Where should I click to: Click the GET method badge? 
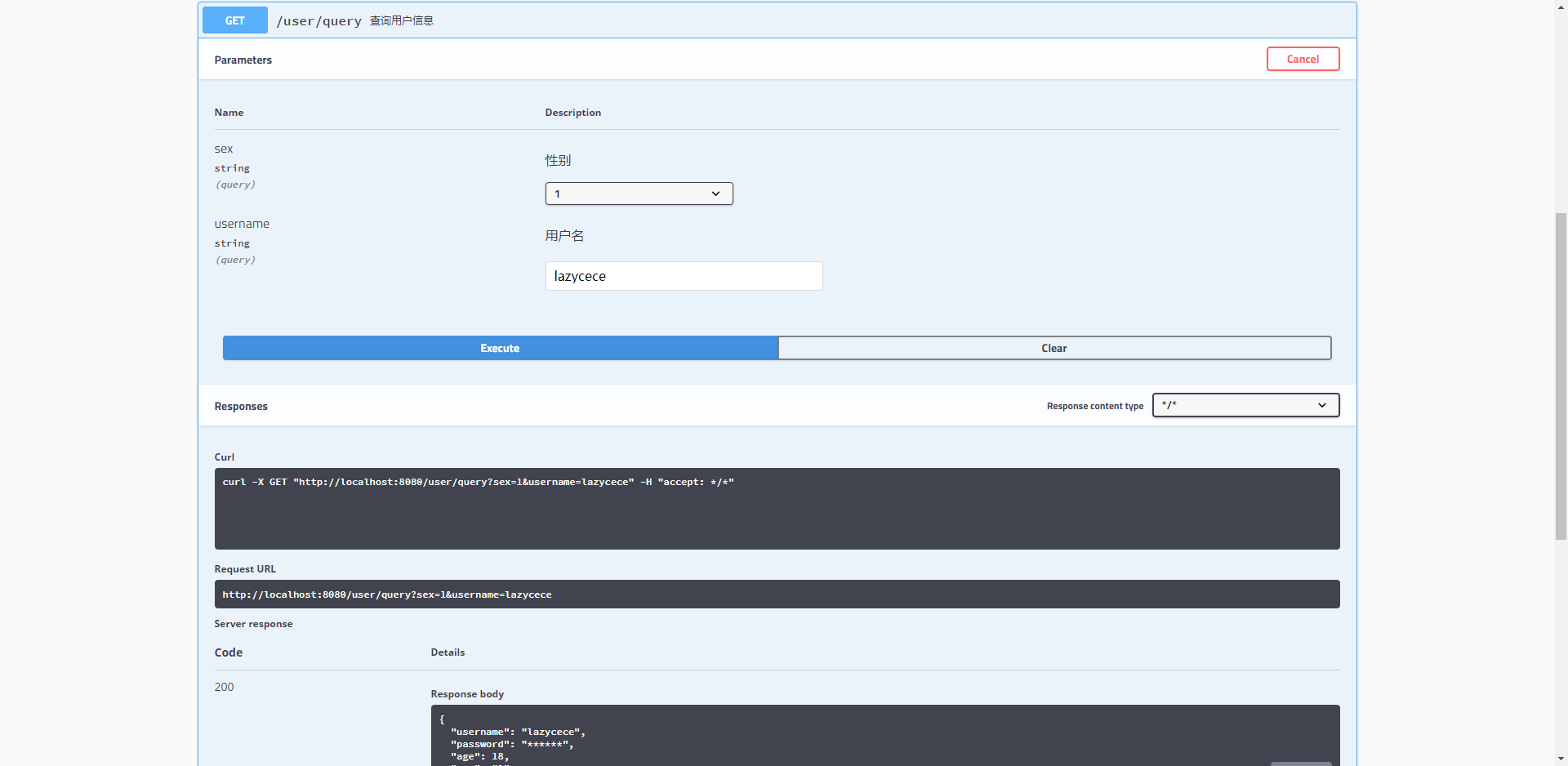tap(234, 20)
